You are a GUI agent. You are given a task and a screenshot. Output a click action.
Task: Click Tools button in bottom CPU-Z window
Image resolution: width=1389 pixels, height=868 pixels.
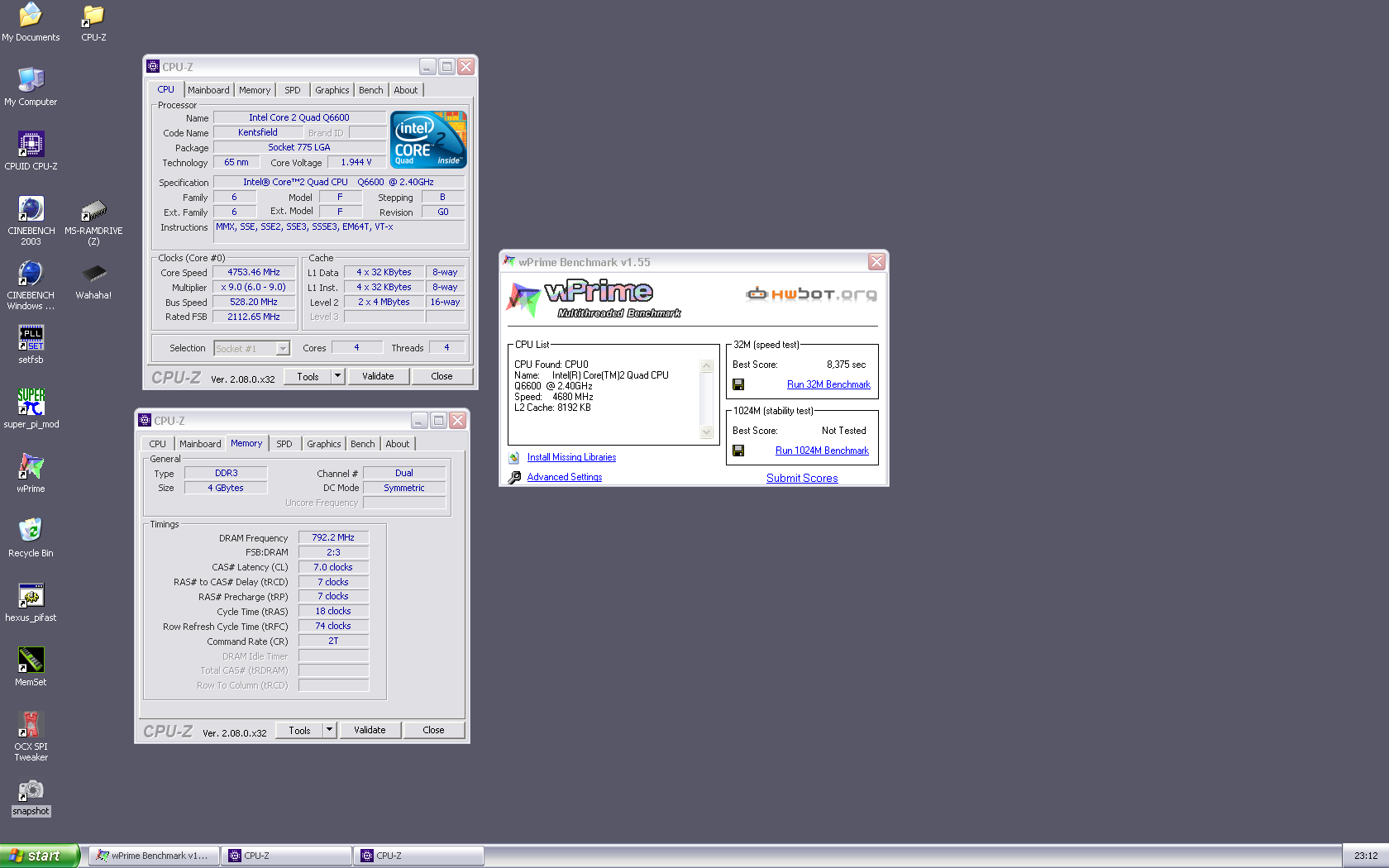tap(299, 730)
